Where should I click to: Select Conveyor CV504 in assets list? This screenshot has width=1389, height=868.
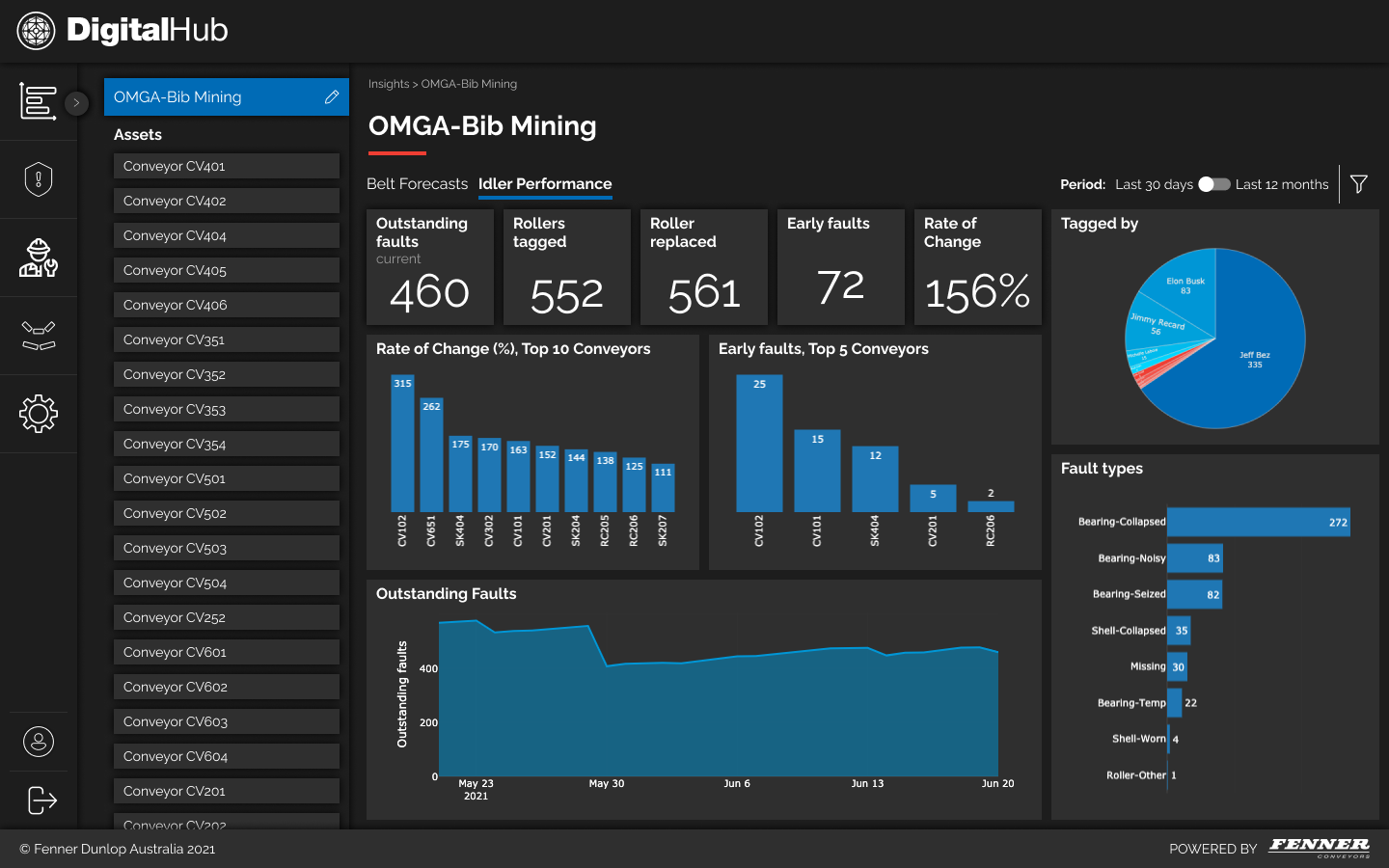coord(227,583)
